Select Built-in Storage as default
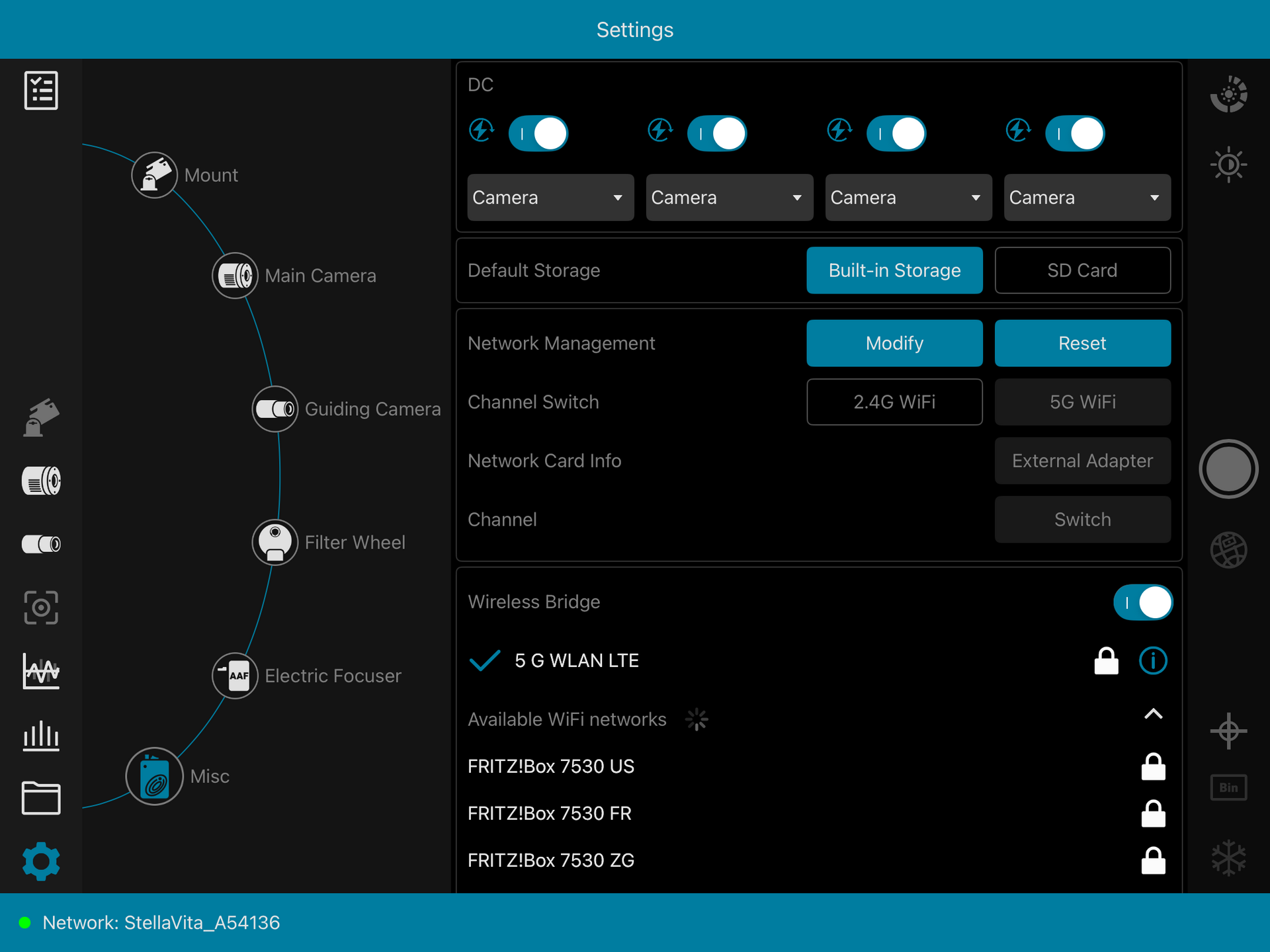 (894, 270)
